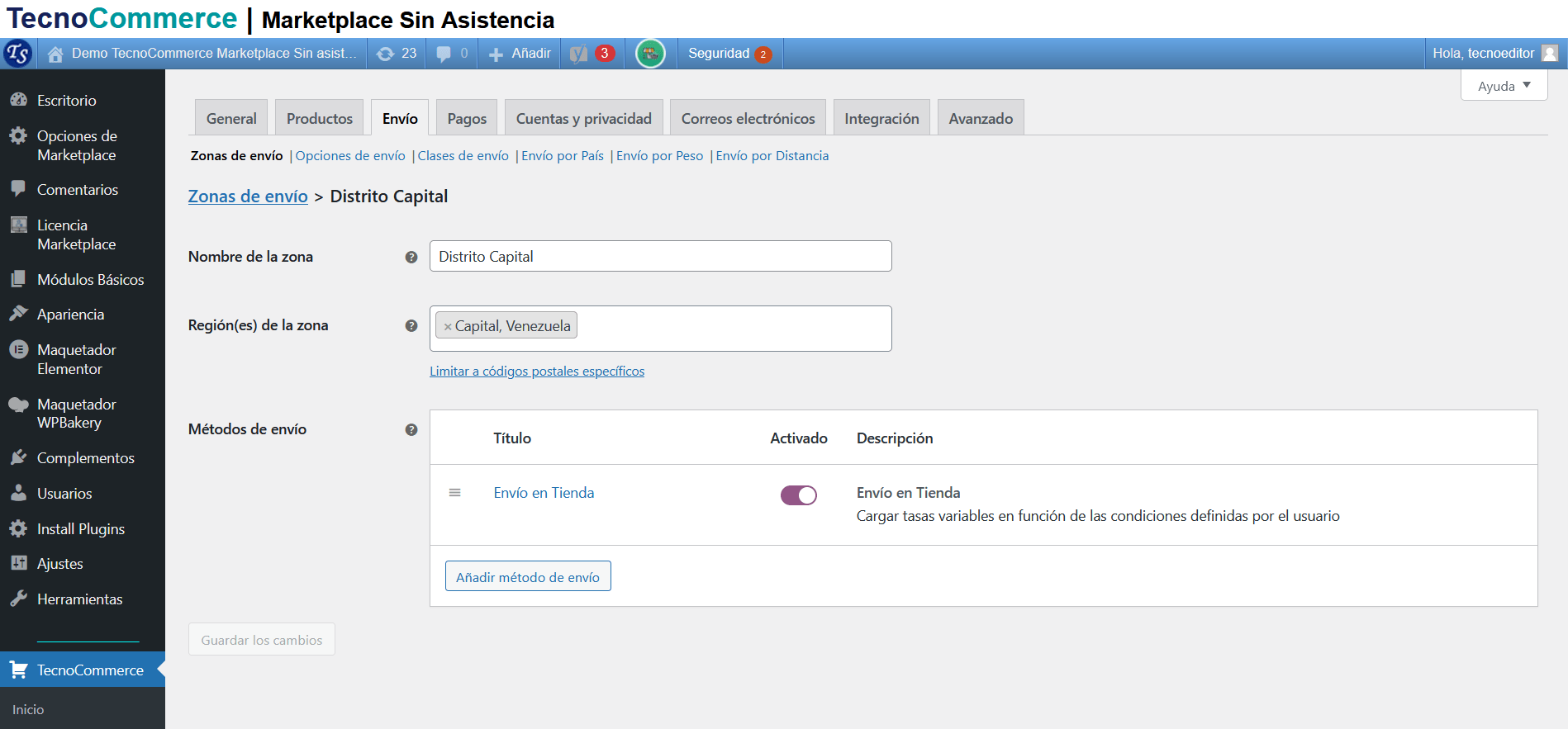Switch to the Productos tab
The height and width of the screenshot is (729, 1568).
(320, 118)
